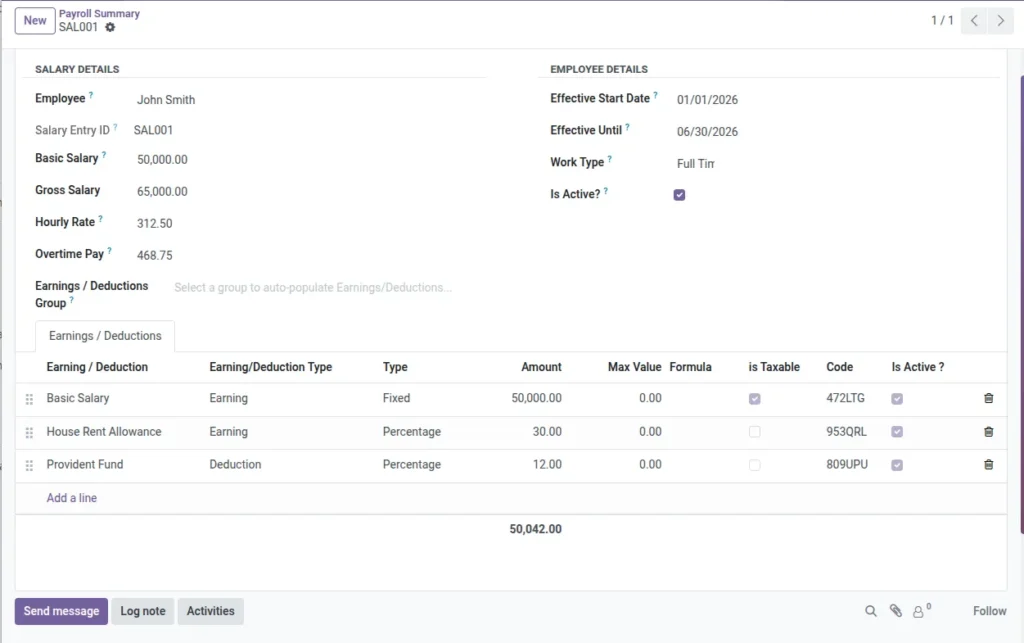Image resolution: width=1024 pixels, height=643 pixels.
Task: Click the form's vertical scrollbar
Action: [1021, 305]
